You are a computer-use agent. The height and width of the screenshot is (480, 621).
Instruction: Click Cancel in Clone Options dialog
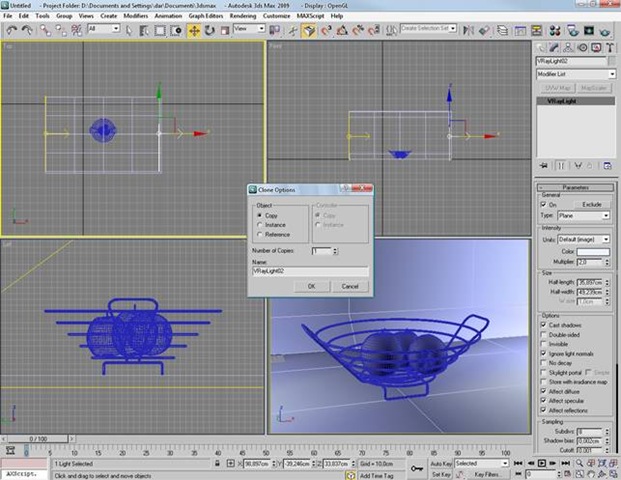click(349, 286)
